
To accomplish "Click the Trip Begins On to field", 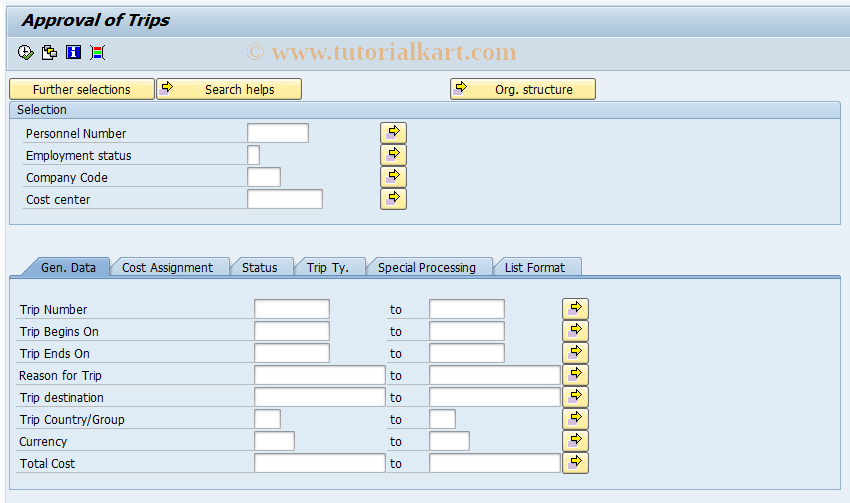I will tap(467, 331).
